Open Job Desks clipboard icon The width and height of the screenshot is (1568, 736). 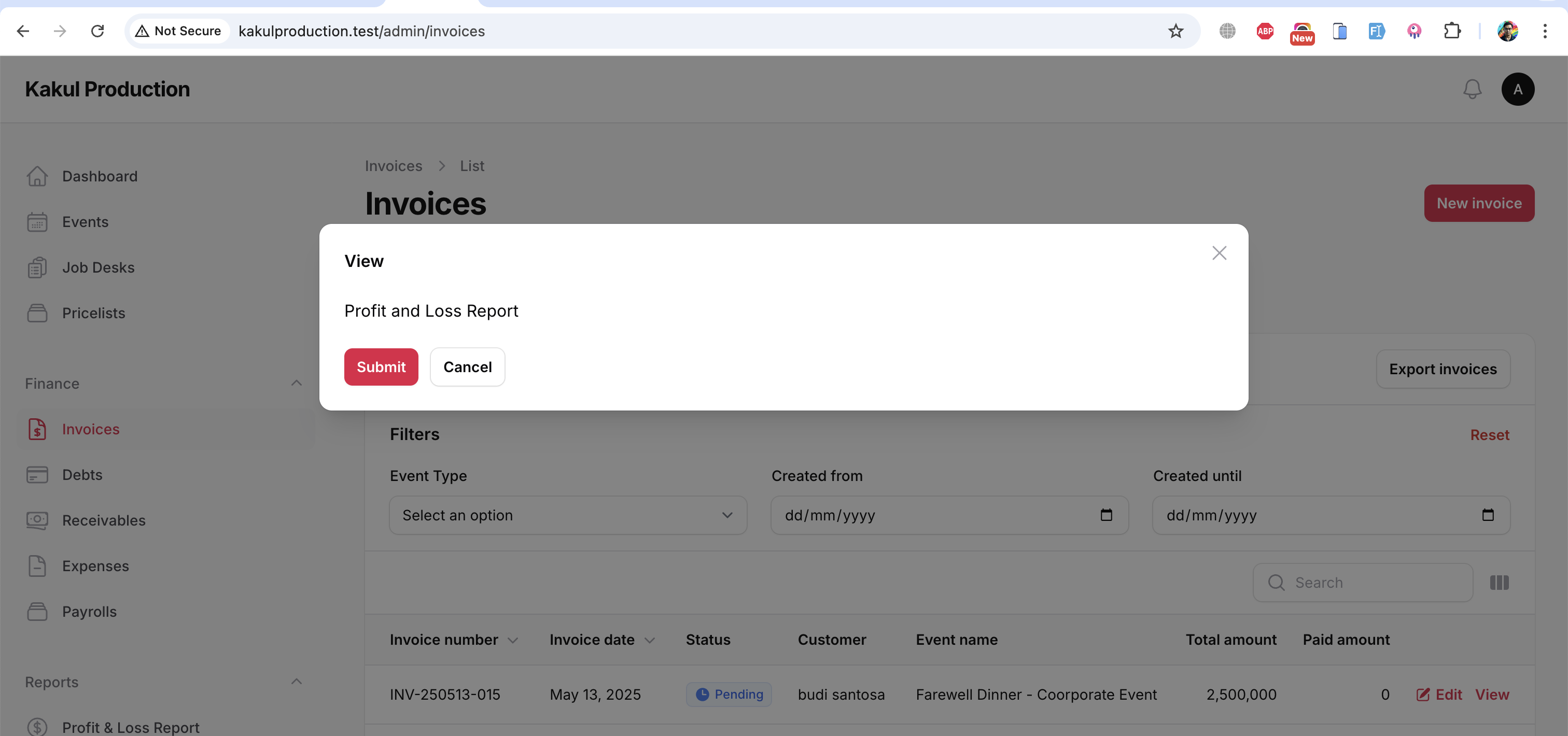tap(37, 267)
